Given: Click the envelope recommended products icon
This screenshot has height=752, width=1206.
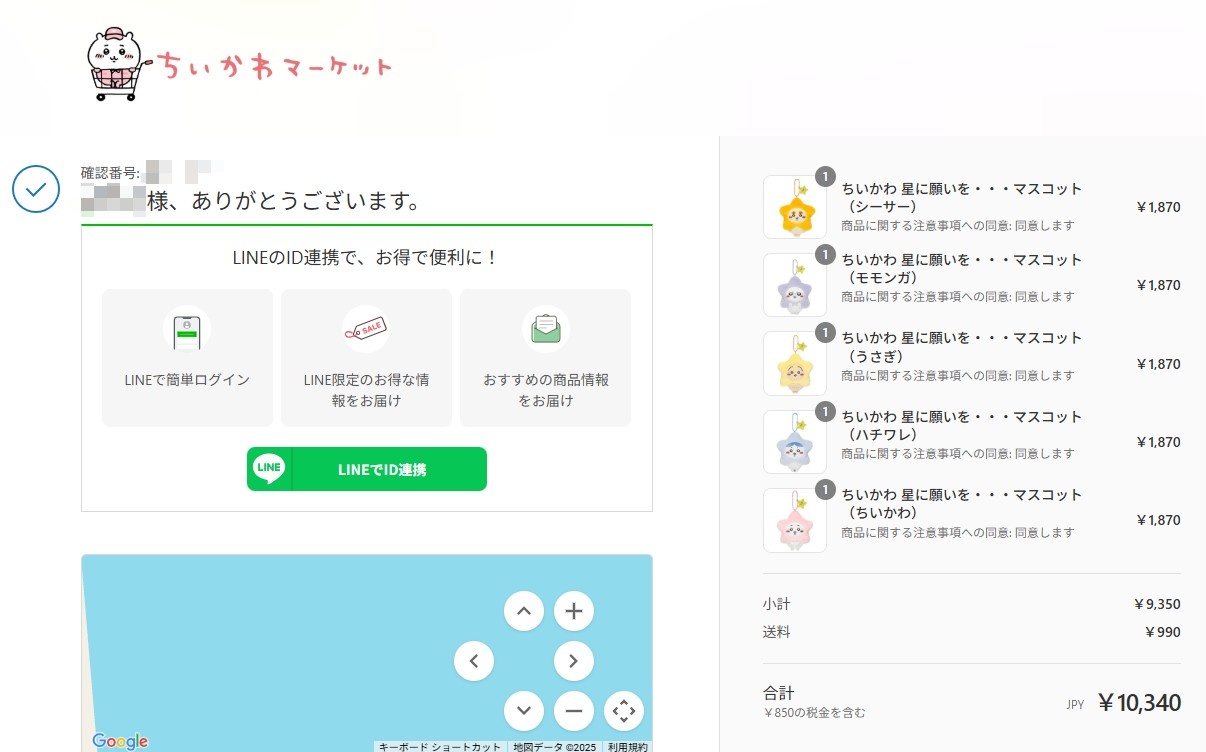Looking at the screenshot, I should [x=546, y=329].
